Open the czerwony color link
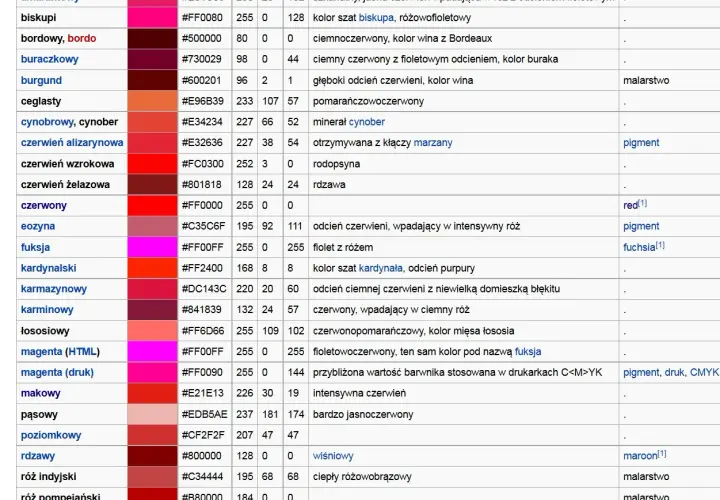 (44, 206)
